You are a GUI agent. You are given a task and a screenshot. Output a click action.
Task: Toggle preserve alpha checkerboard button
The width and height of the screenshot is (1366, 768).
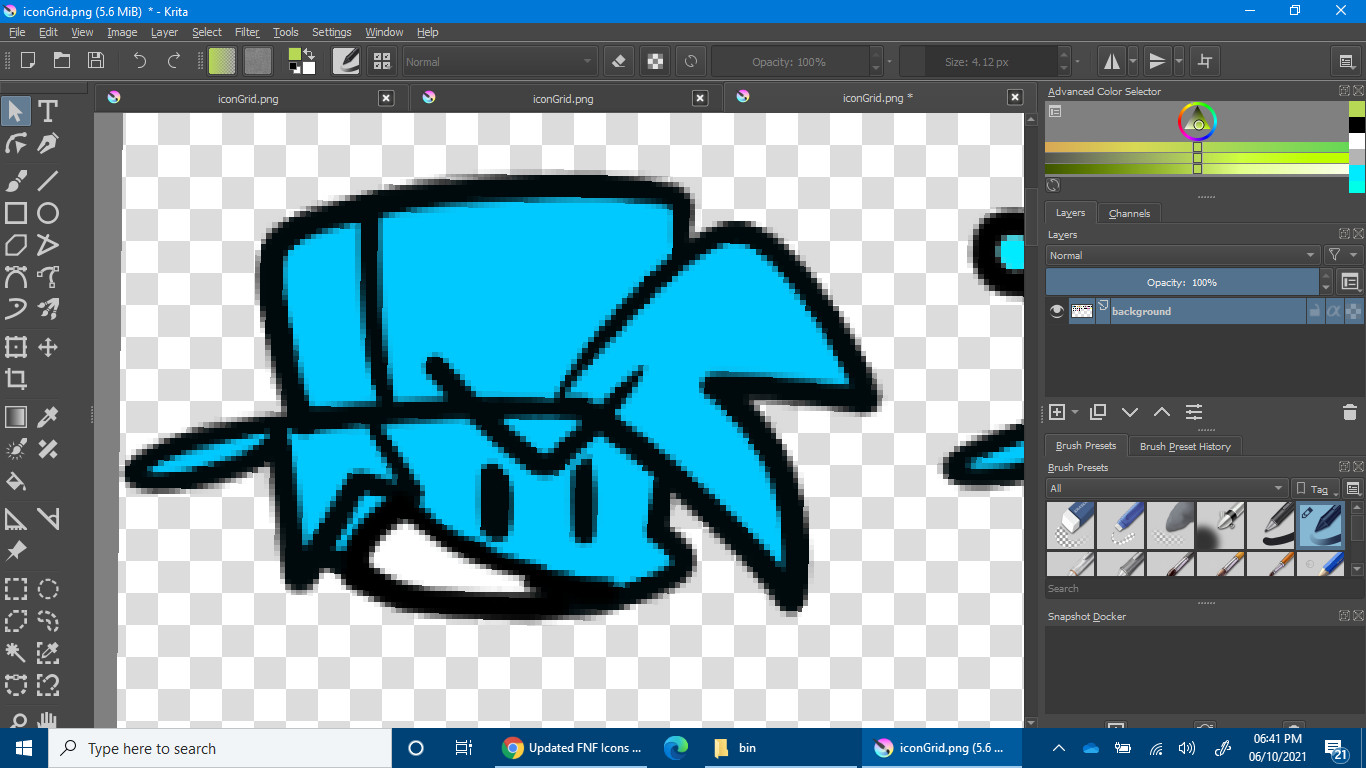[654, 61]
